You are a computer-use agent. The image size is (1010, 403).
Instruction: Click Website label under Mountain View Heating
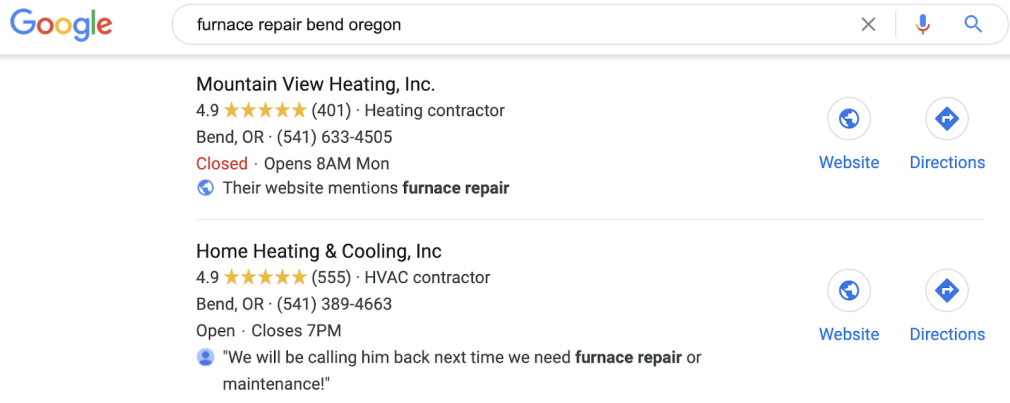tap(849, 162)
